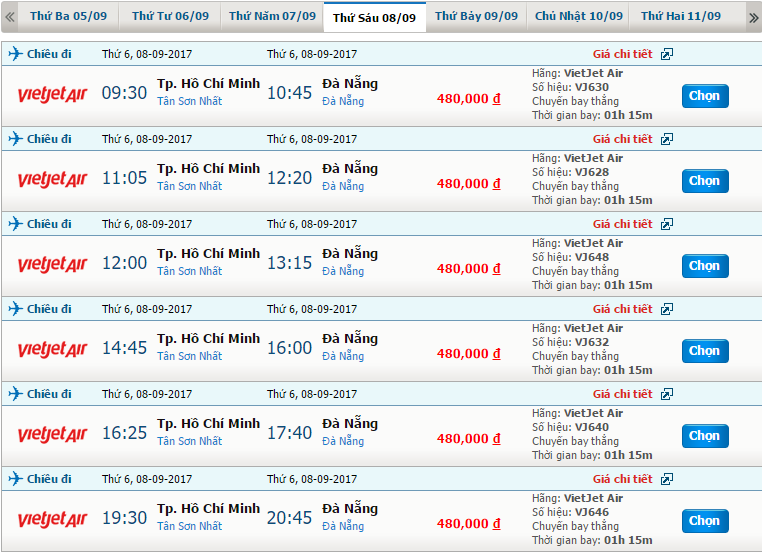Open Giá chi tiết link for VJ640
This screenshot has width=762, height=552.
623,394
